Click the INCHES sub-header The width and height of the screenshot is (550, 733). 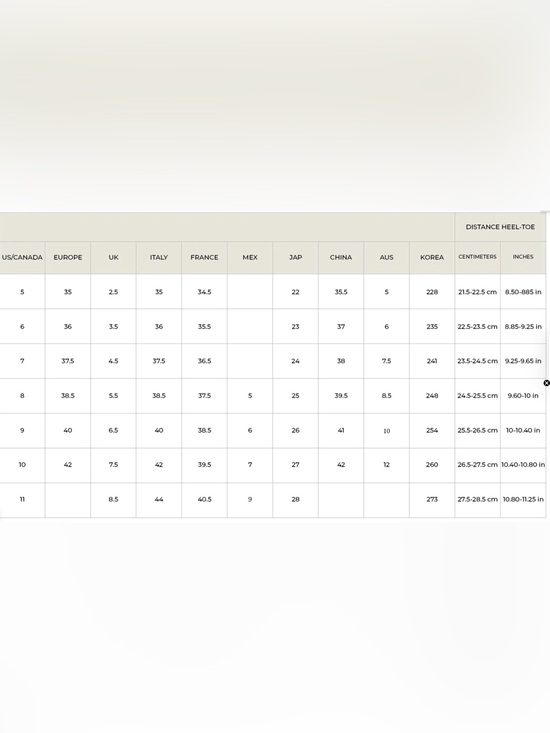pyautogui.click(x=523, y=257)
